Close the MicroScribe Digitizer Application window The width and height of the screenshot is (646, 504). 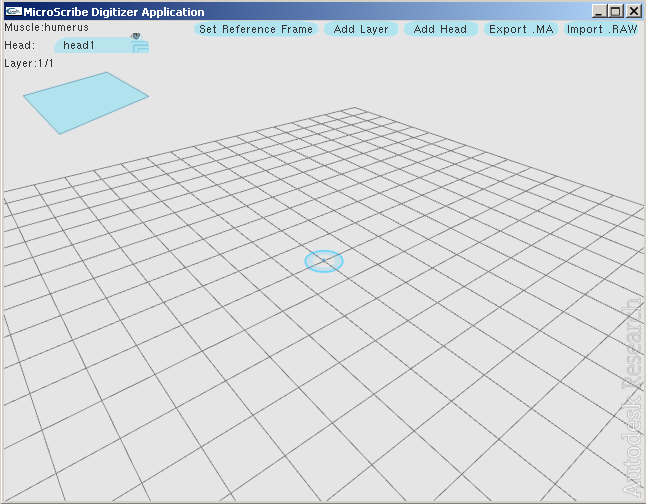pos(634,12)
